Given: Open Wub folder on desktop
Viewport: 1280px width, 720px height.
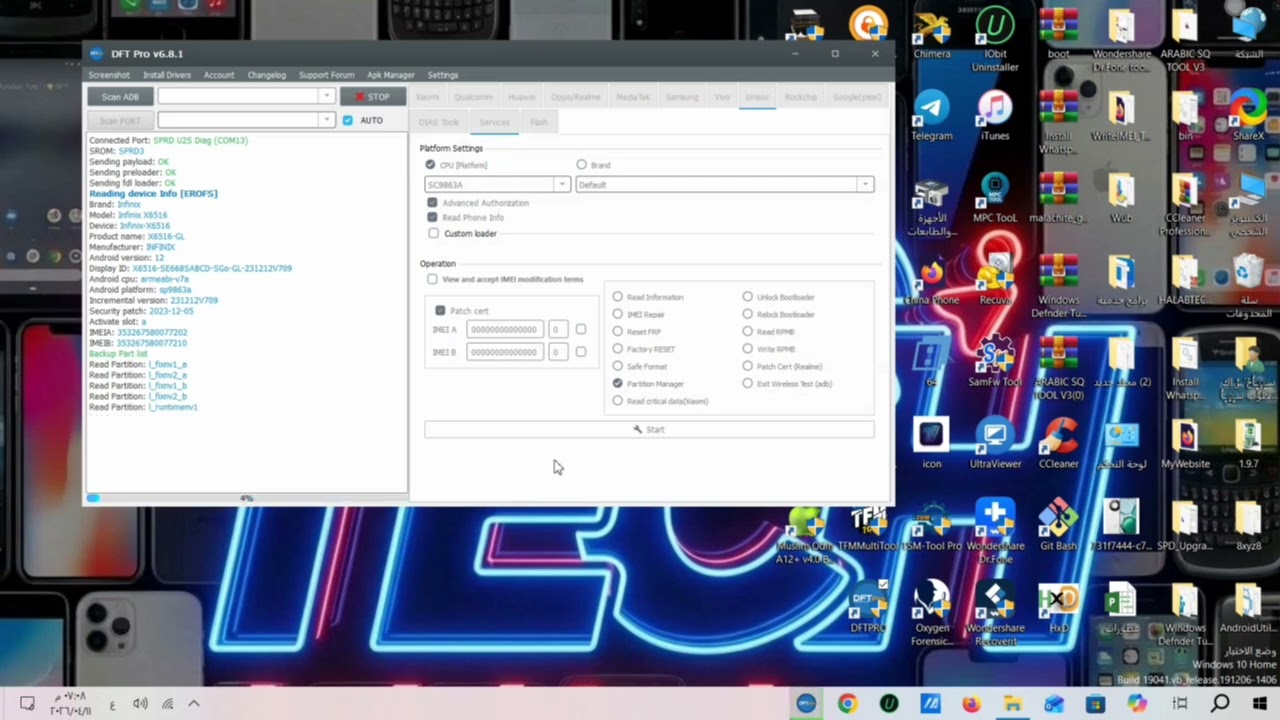Looking at the screenshot, I should click(x=1121, y=197).
